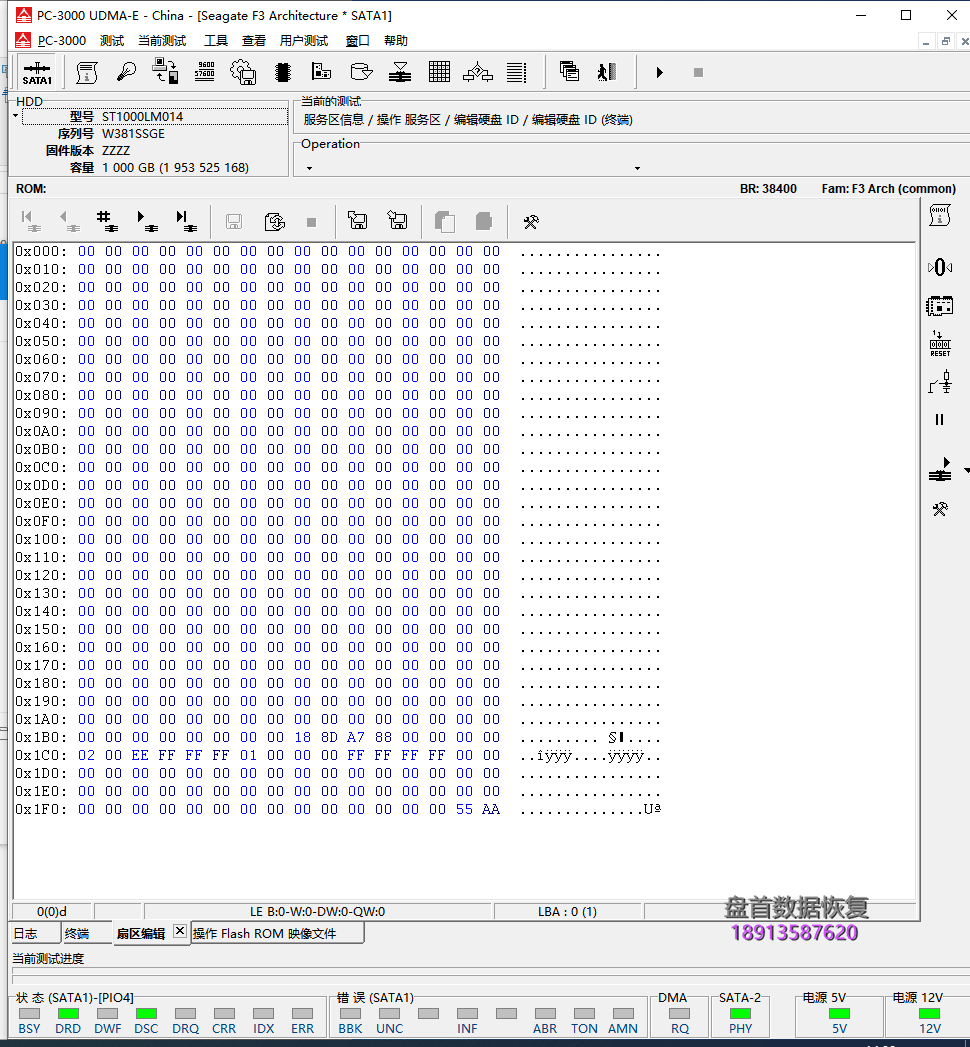This screenshot has height=1047, width=970.
Task: Open dropdown arrow beside play-platters sidebar icon
Action: 966,471
